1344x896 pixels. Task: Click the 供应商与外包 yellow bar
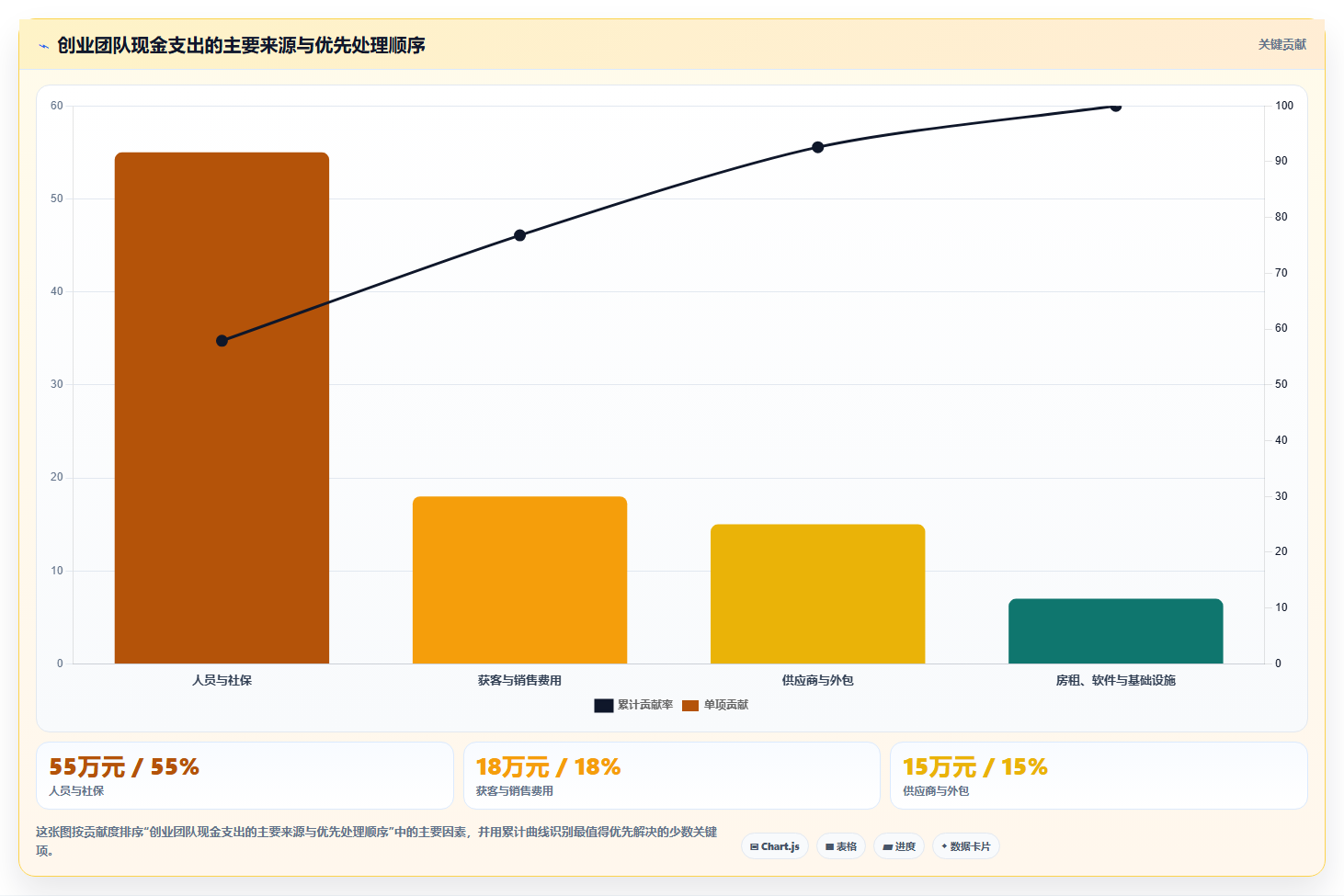(x=817, y=594)
